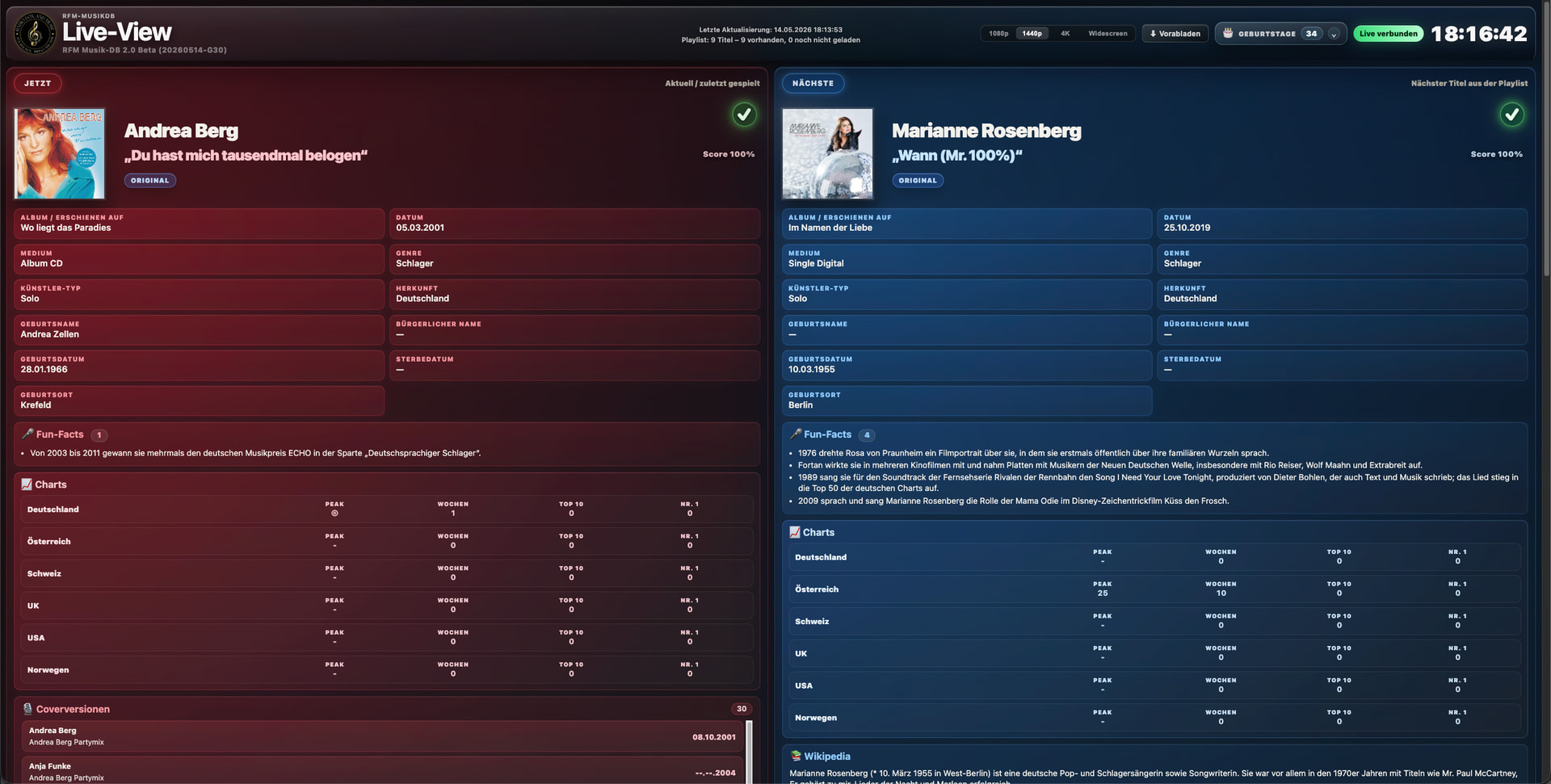Click the microphone icon beside Marianne Rosenberg's Fun-Facts
The height and width of the screenshot is (784, 1551).
pos(796,434)
